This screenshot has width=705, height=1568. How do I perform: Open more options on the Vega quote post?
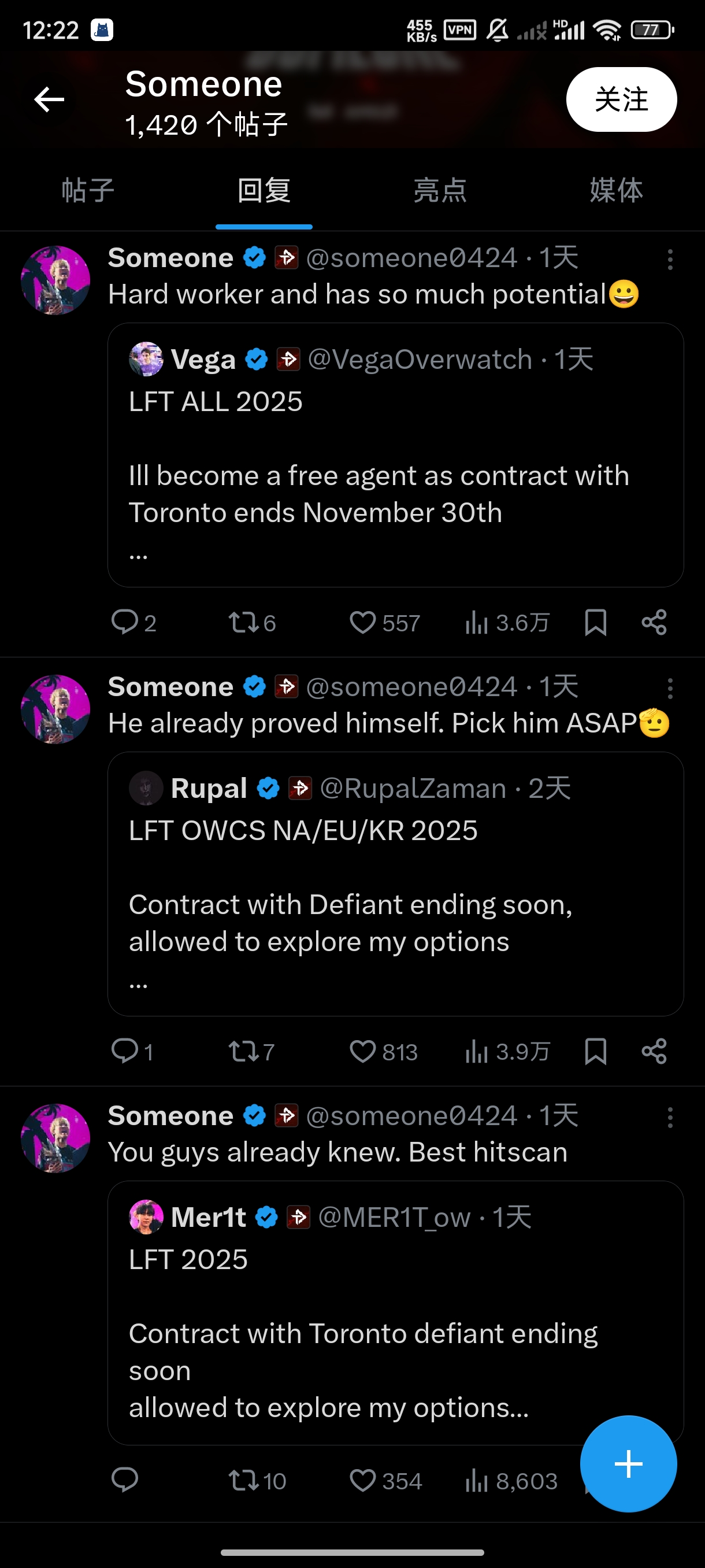(x=670, y=260)
